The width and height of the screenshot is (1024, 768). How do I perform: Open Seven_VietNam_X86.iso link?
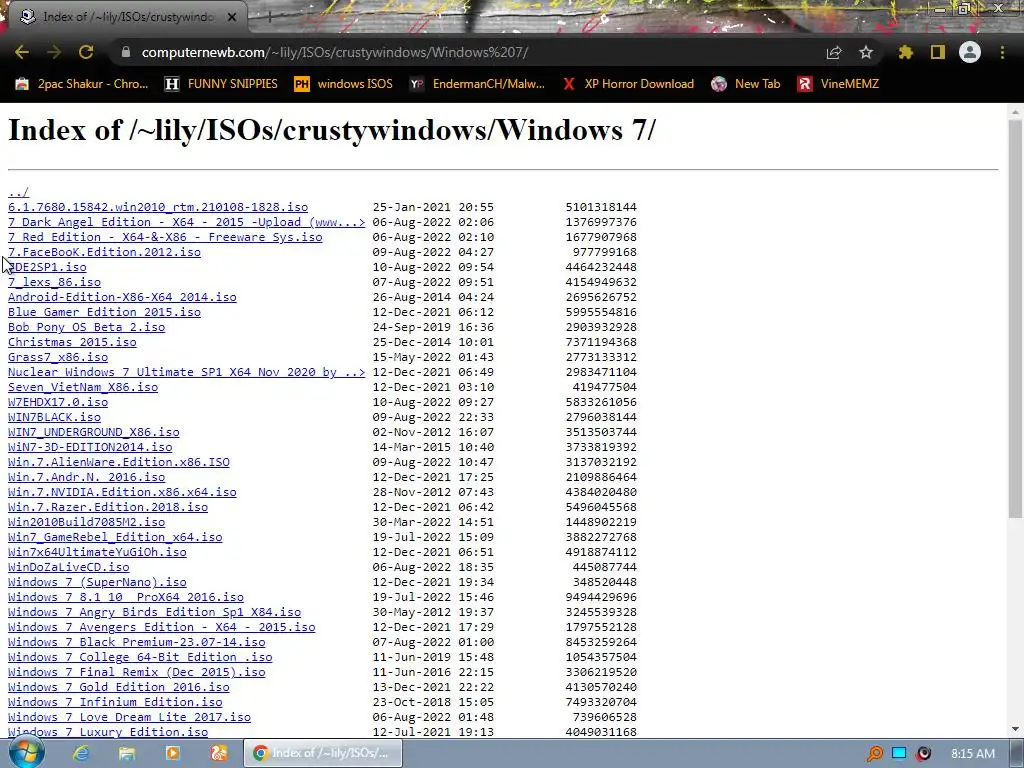83,387
